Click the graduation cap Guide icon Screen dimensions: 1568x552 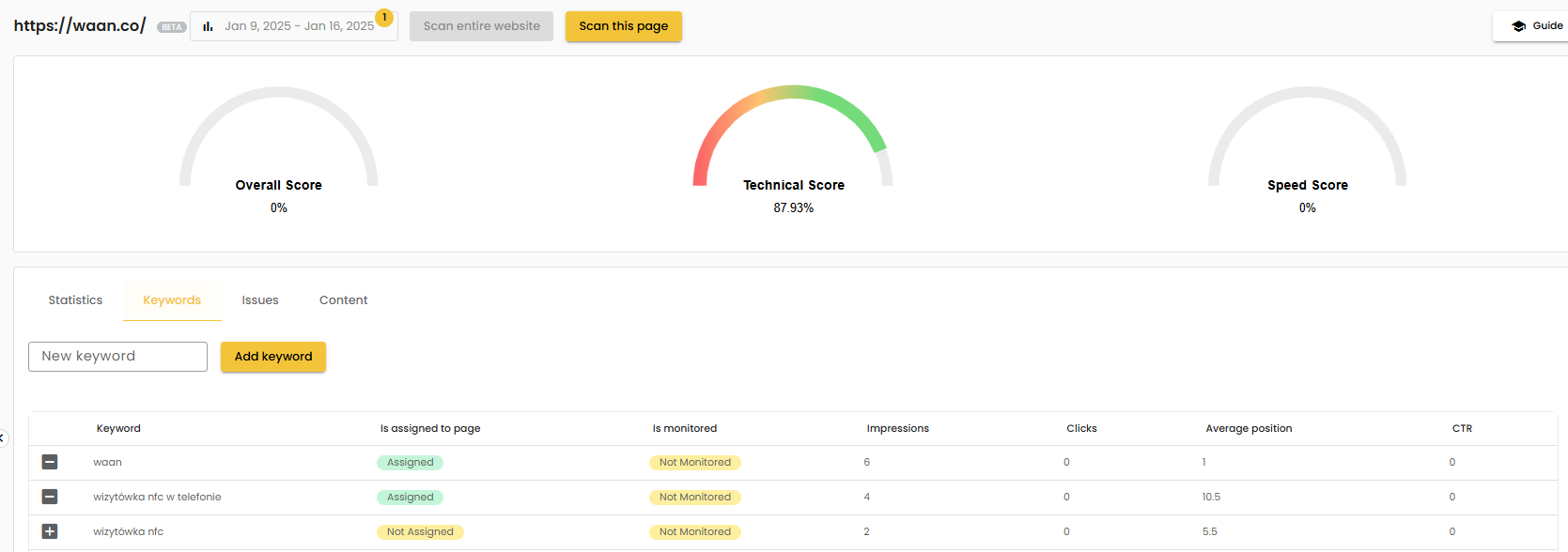pos(1518,26)
